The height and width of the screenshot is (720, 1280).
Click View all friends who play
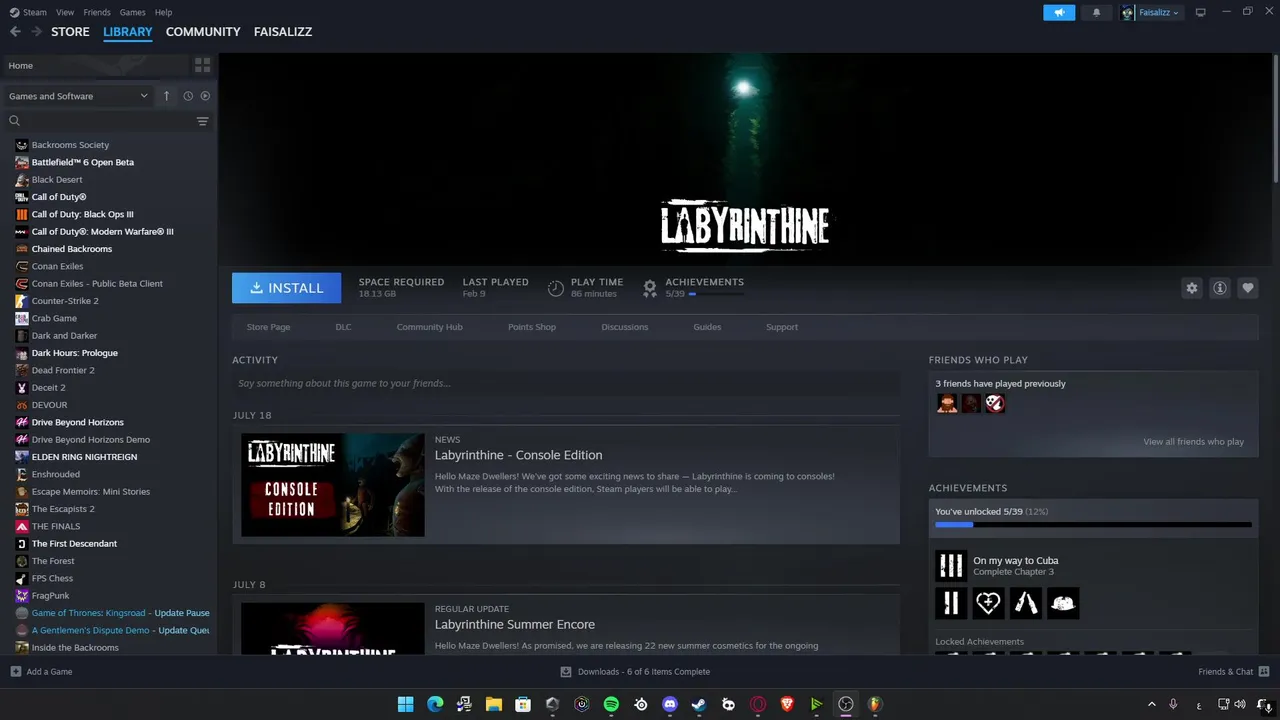[1193, 442]
